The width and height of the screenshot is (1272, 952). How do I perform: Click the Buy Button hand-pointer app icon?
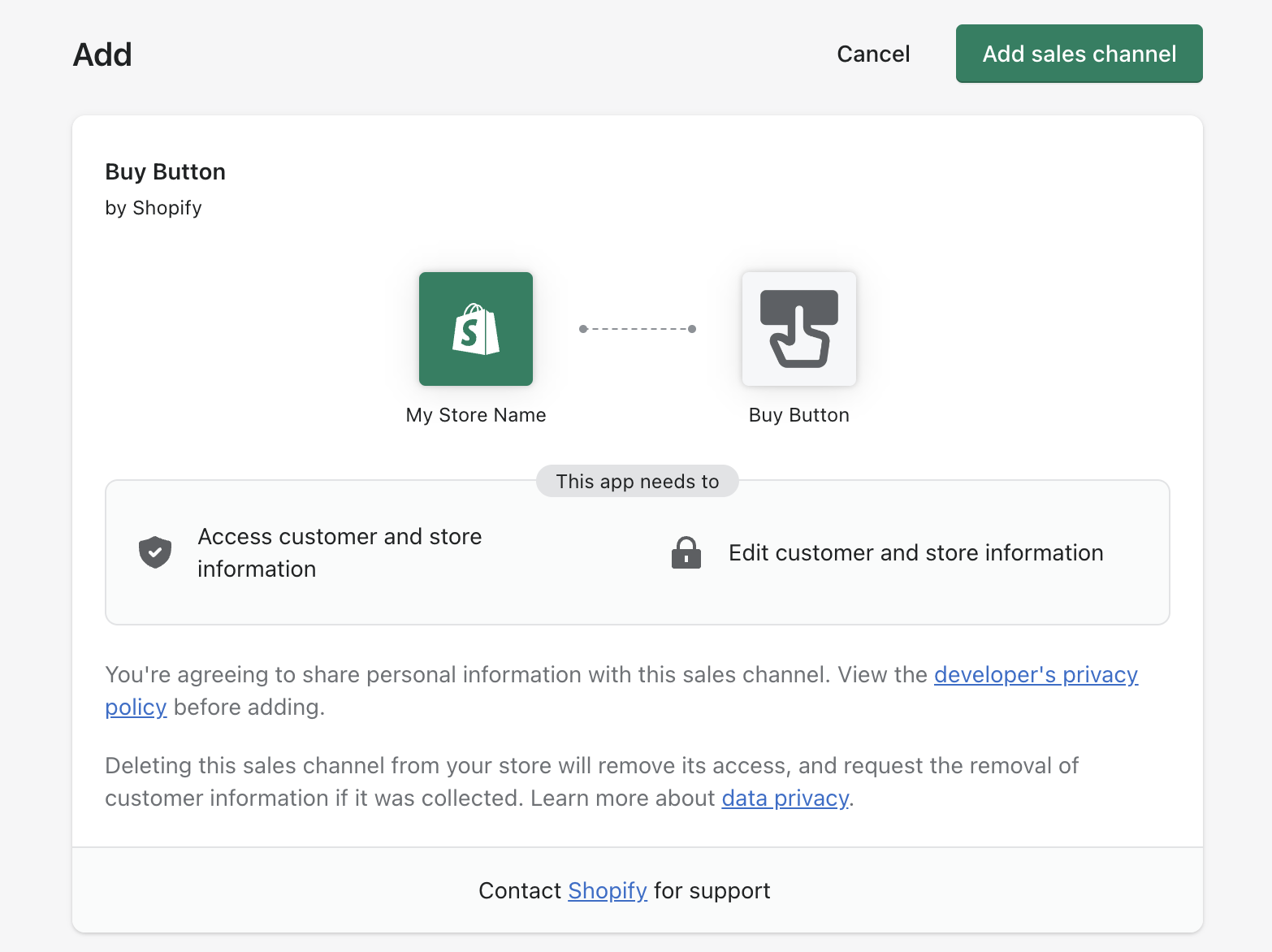click(799, 329)
